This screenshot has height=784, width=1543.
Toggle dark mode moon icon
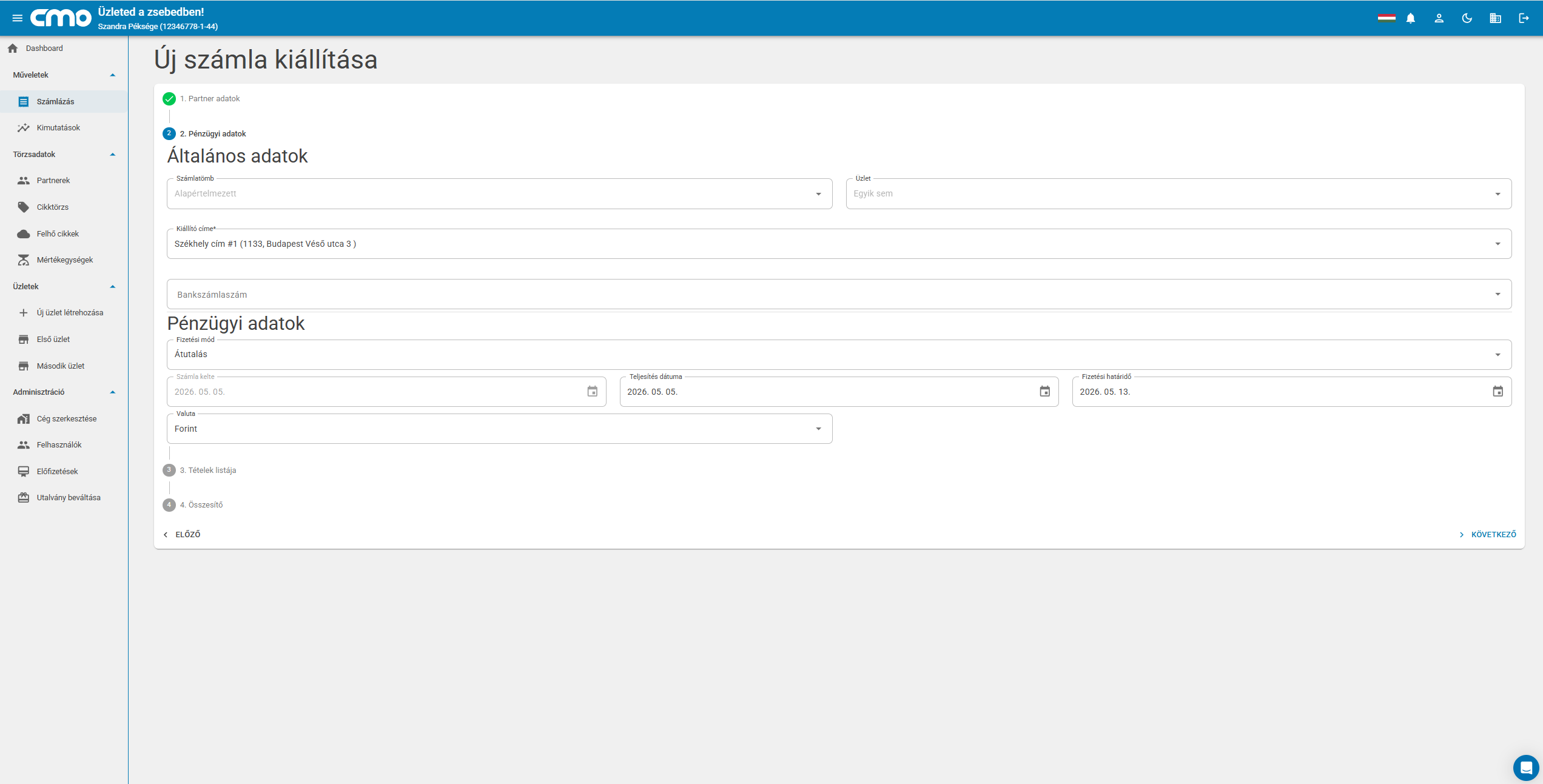coord(1467,18)
